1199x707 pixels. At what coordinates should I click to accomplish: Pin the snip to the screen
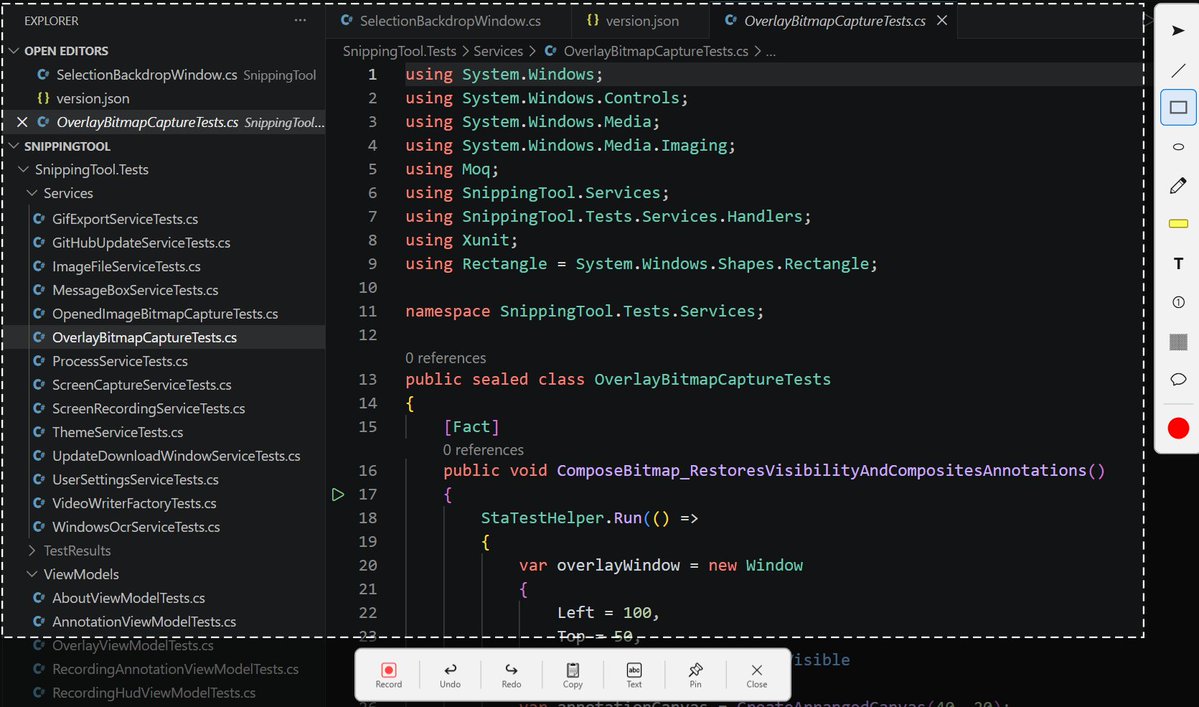coord(695,675)
